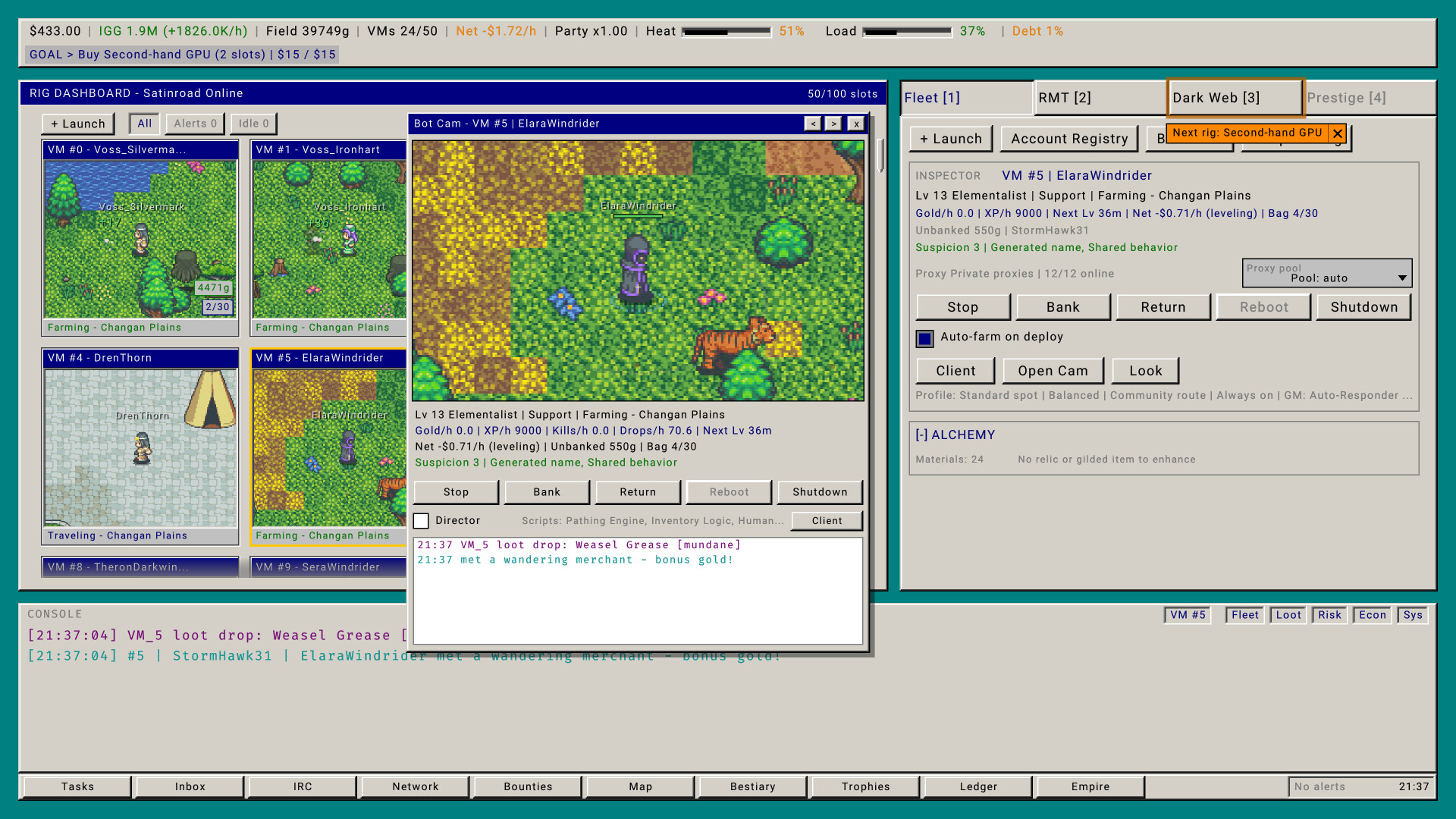Toggle the Econ console filter
The width and height of the screenshot is (1456, 819).
pyautogui.click(x=1372, y=615)
